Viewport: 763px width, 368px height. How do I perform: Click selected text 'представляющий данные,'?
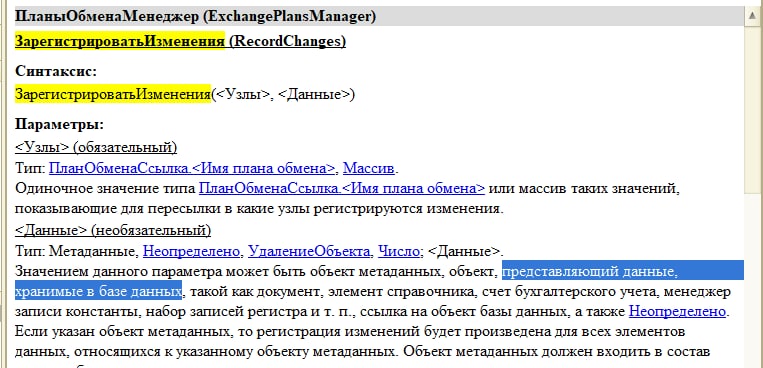(589, 271)
